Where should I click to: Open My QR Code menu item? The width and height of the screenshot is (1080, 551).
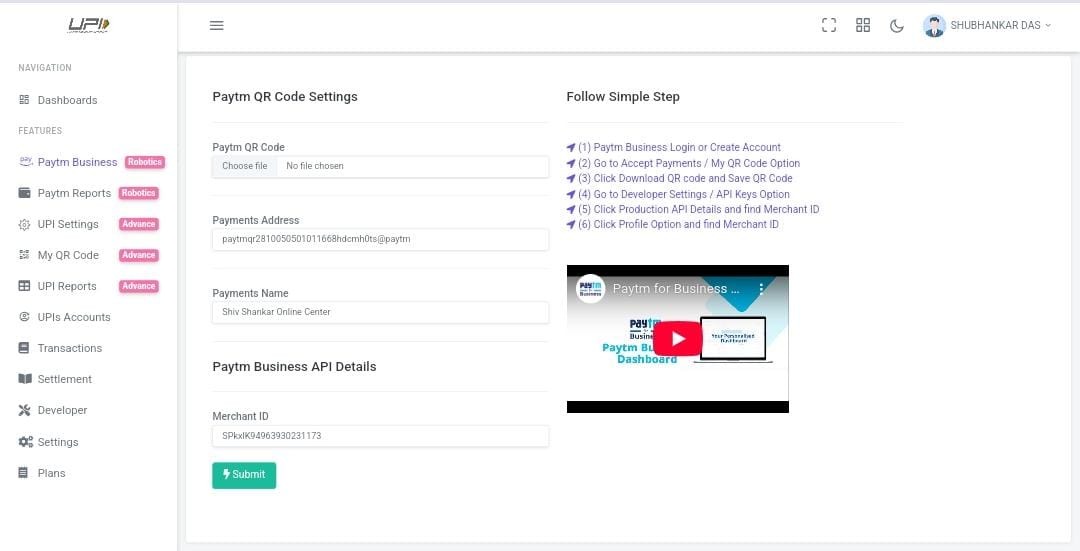pos(68,255)
